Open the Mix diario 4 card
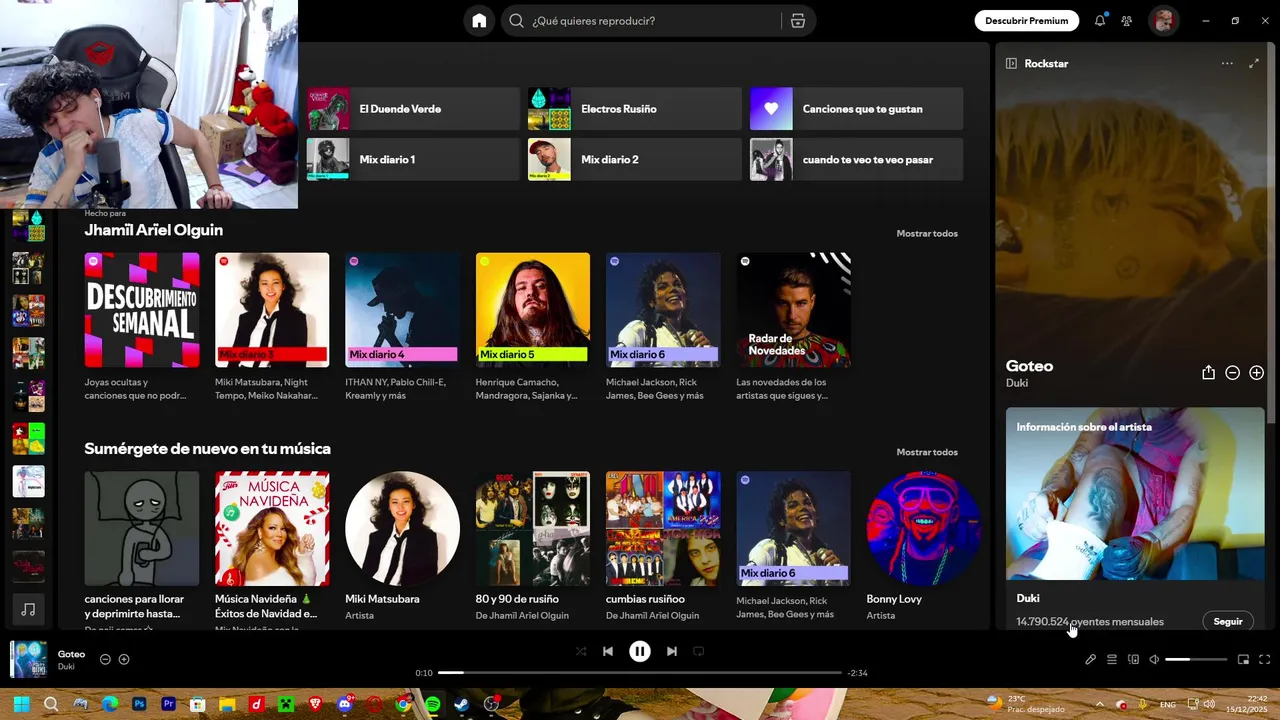 (403, 327)
